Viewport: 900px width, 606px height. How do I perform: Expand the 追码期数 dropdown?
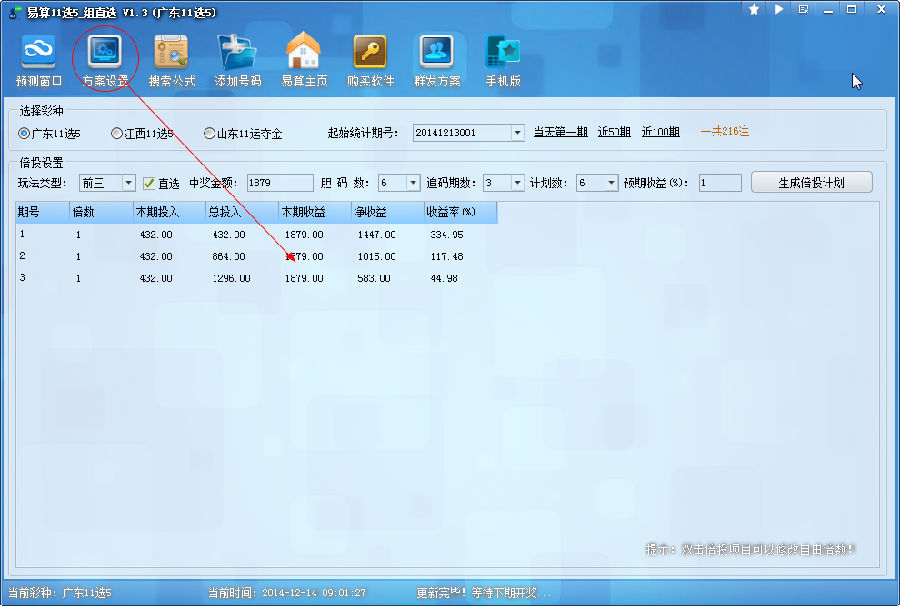point(517,183)
